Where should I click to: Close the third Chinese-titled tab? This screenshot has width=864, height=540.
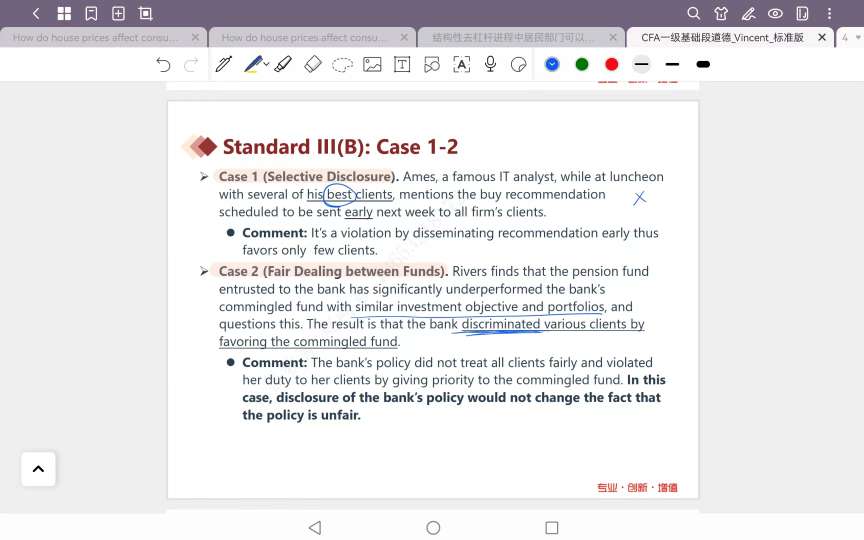(x=613, y=37)
